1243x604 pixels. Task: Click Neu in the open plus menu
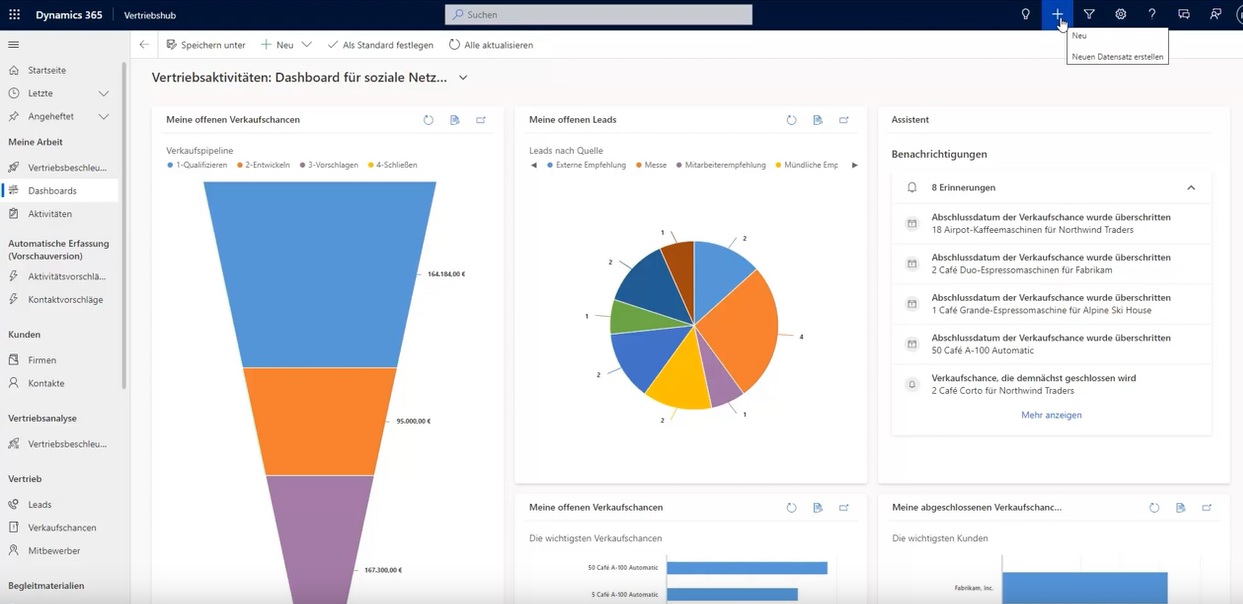pos(1078,34)
